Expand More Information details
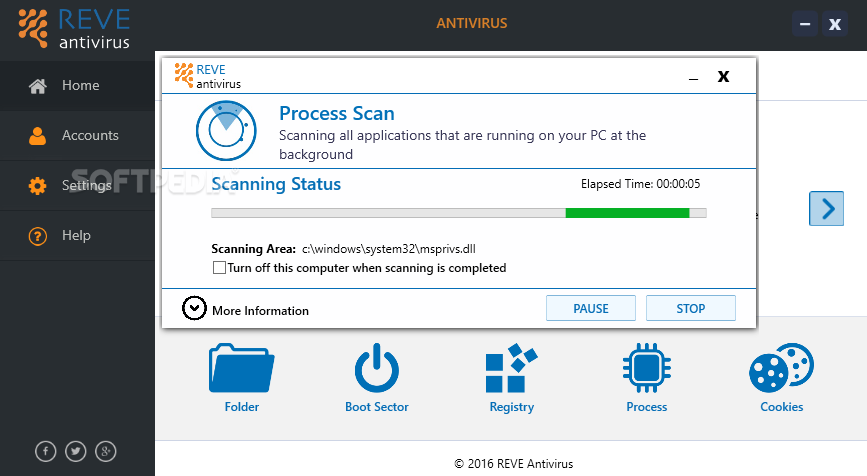The image size is (867, 476). click(194, 308)
